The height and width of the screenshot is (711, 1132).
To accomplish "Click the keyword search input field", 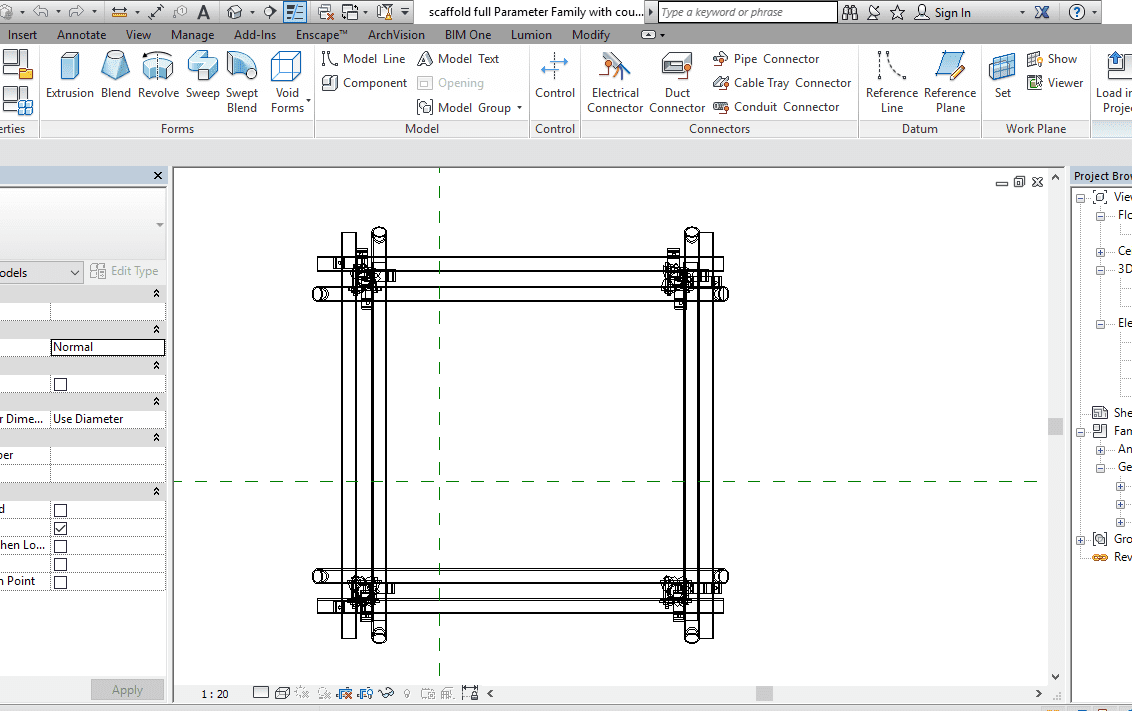I will click(747, 12).
